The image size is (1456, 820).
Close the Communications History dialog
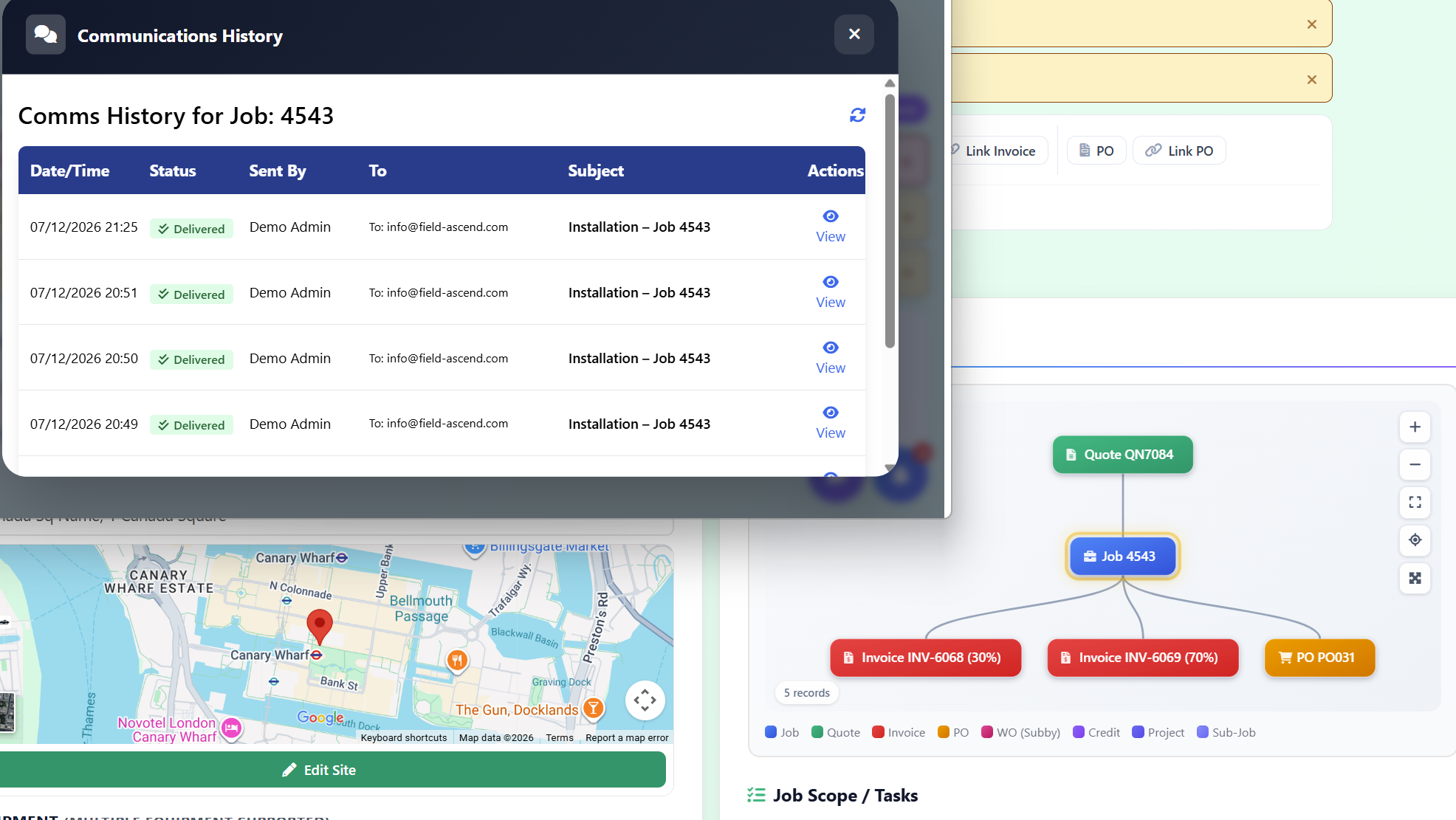click(x=854, y=34)
